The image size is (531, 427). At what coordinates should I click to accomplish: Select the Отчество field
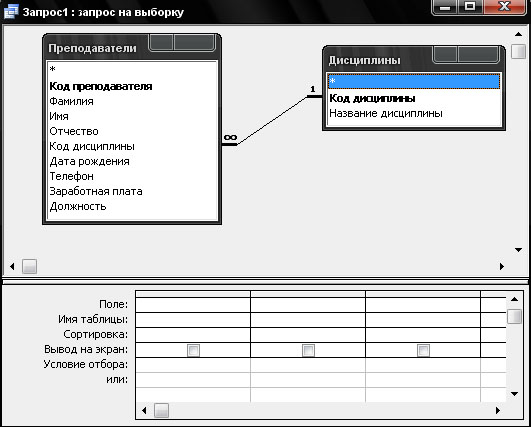click(x=132, y=131)
